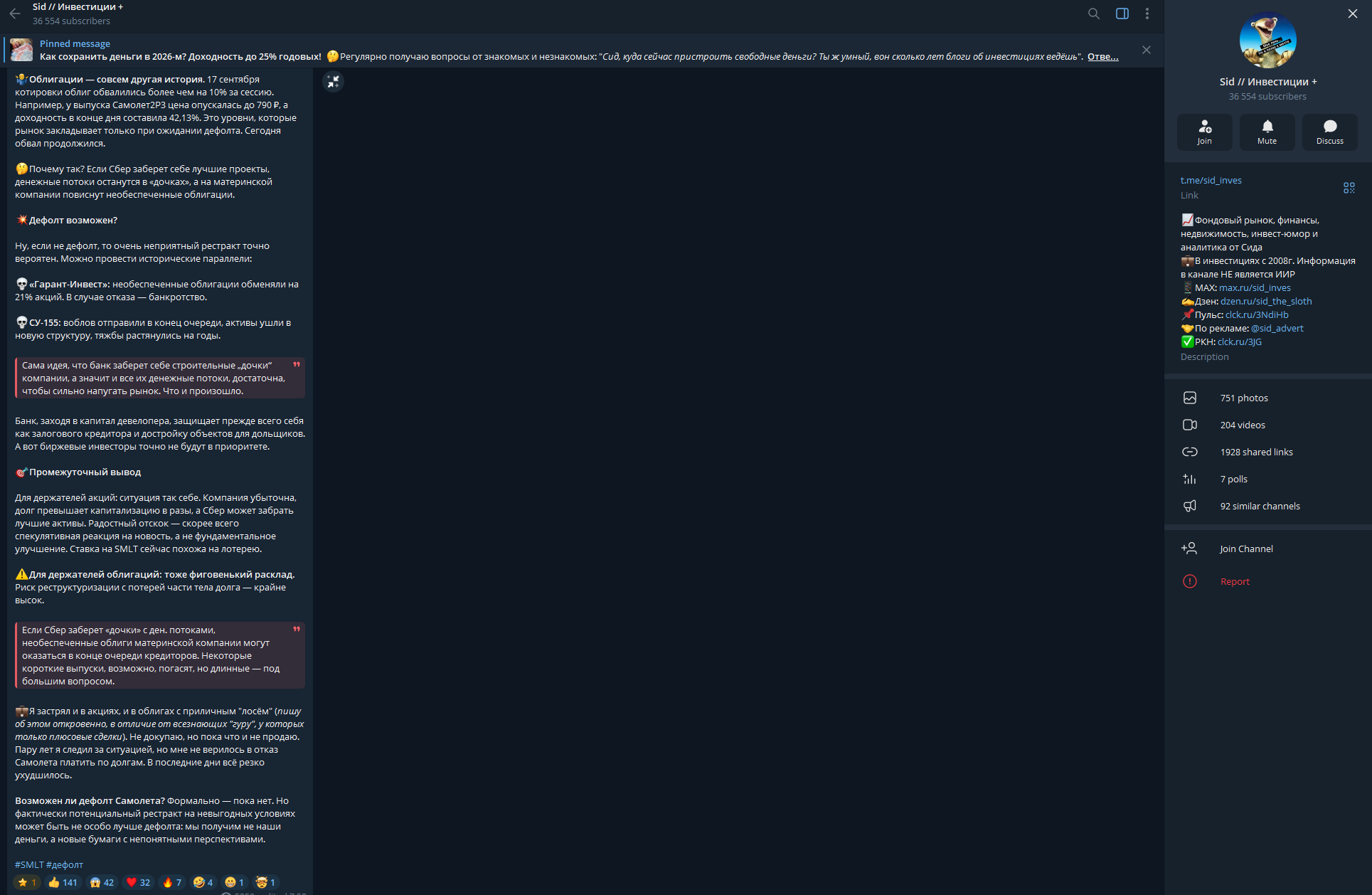The image size is (1372, 895).
Task: Toggle the right info sidebar panel
Action: tap(1122, 14)
